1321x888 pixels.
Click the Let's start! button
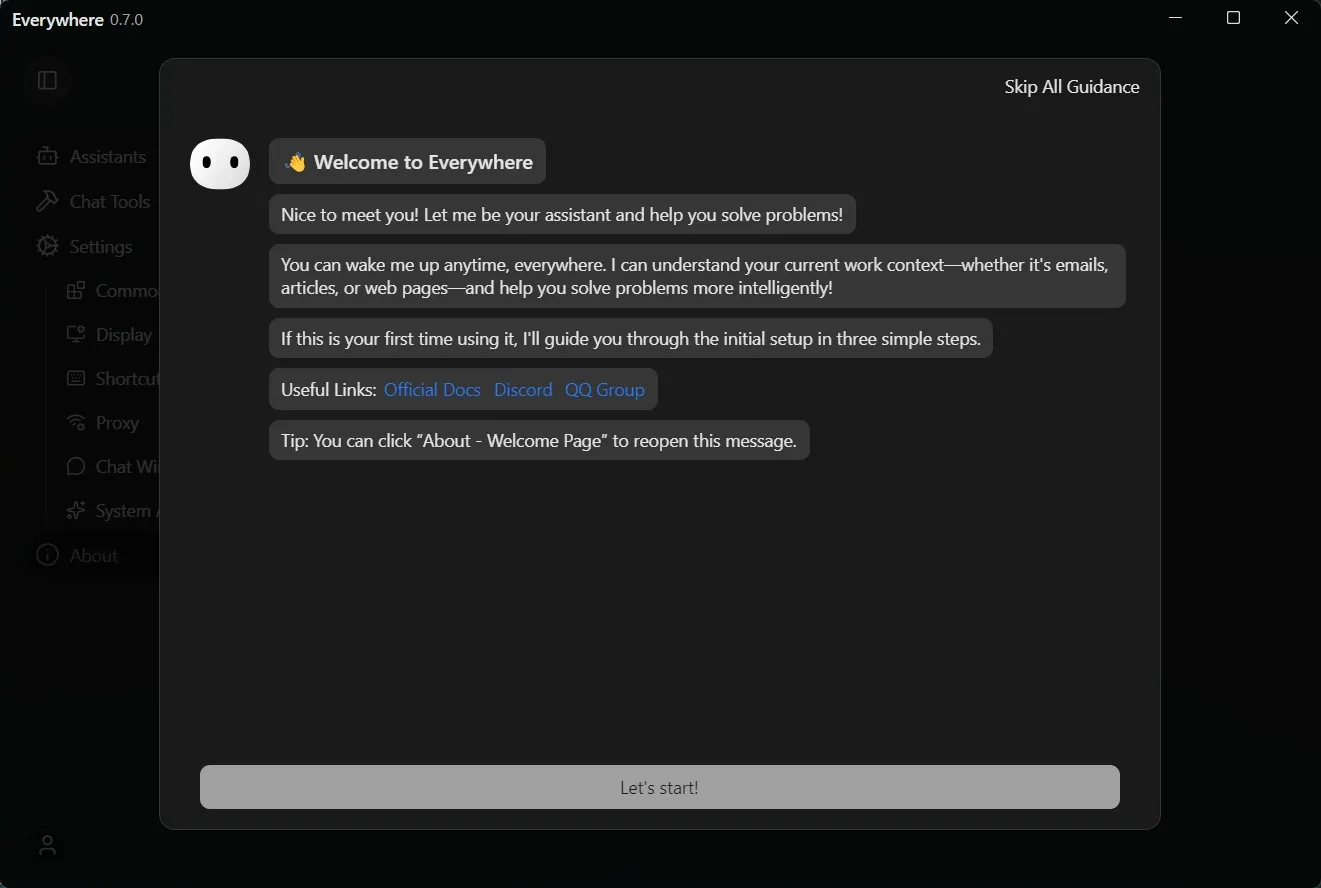660,788
